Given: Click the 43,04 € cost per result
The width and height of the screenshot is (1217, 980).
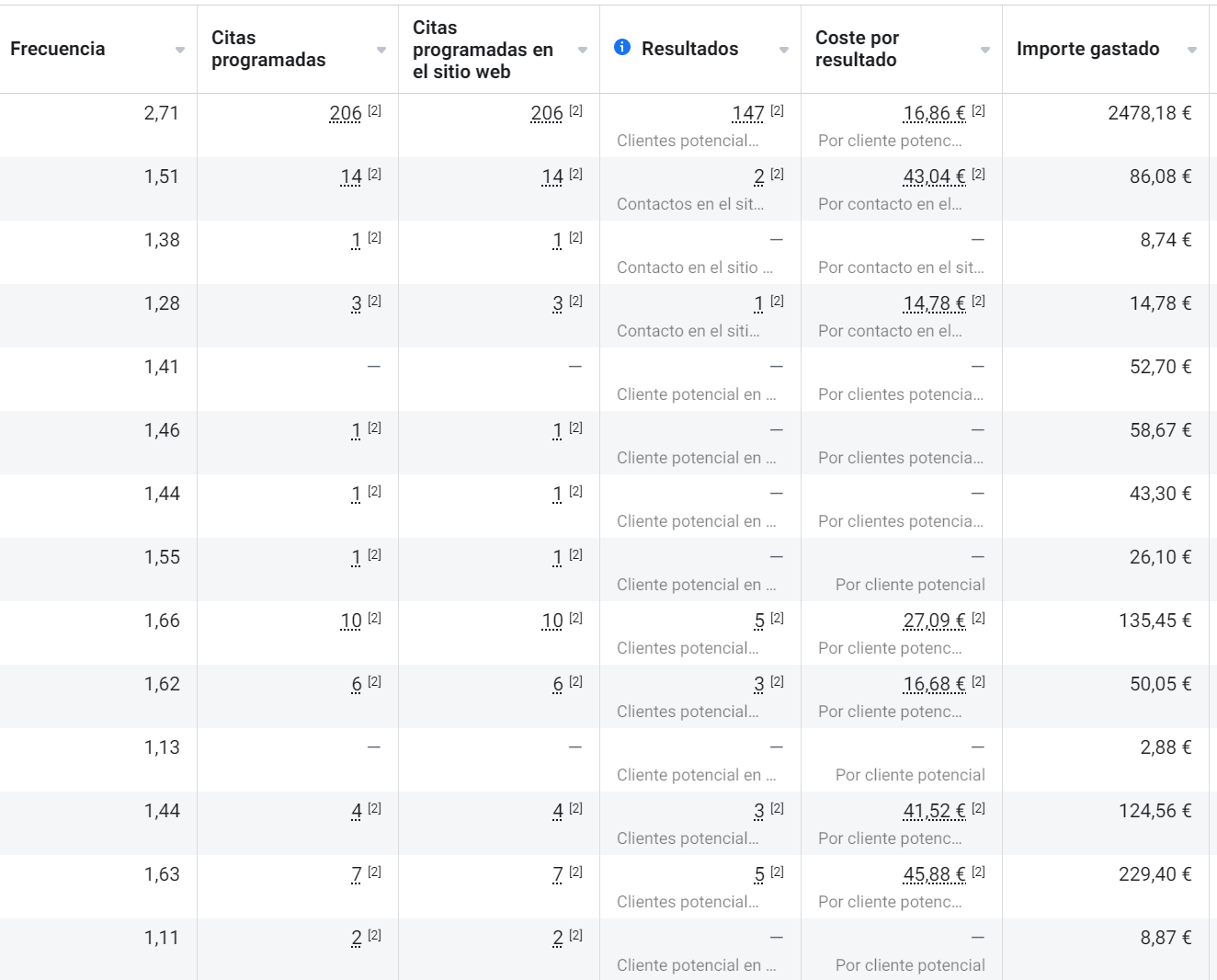Looking at the screenshot, I should 934,177.
